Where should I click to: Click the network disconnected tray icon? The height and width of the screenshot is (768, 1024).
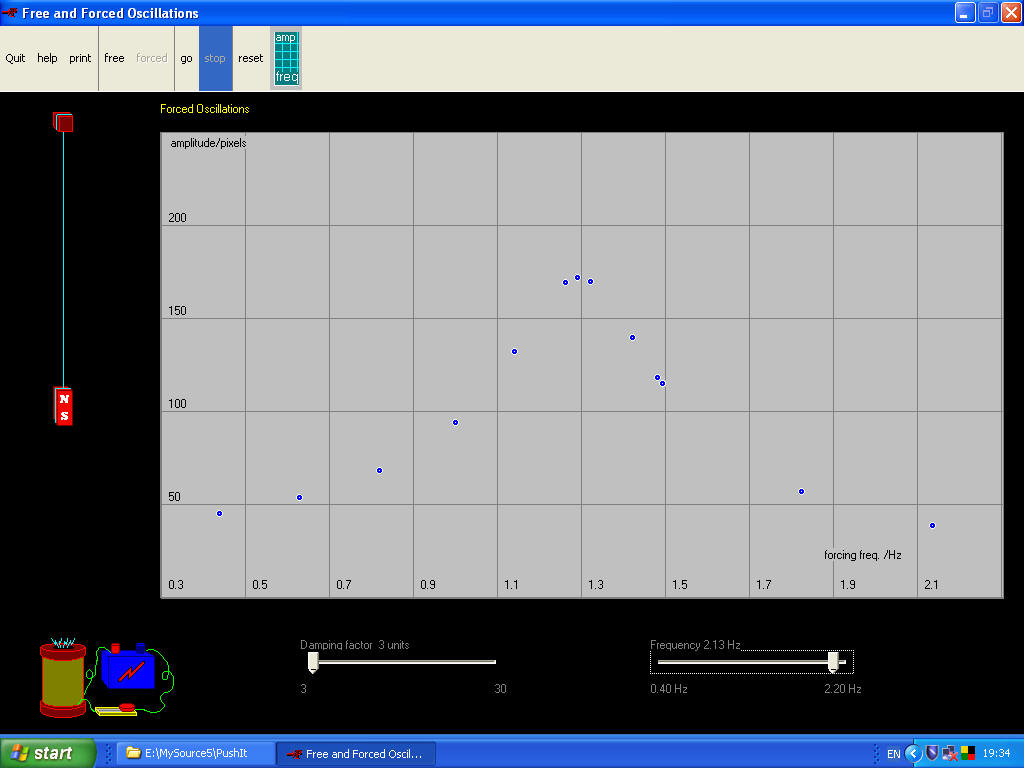coord(949,753)
